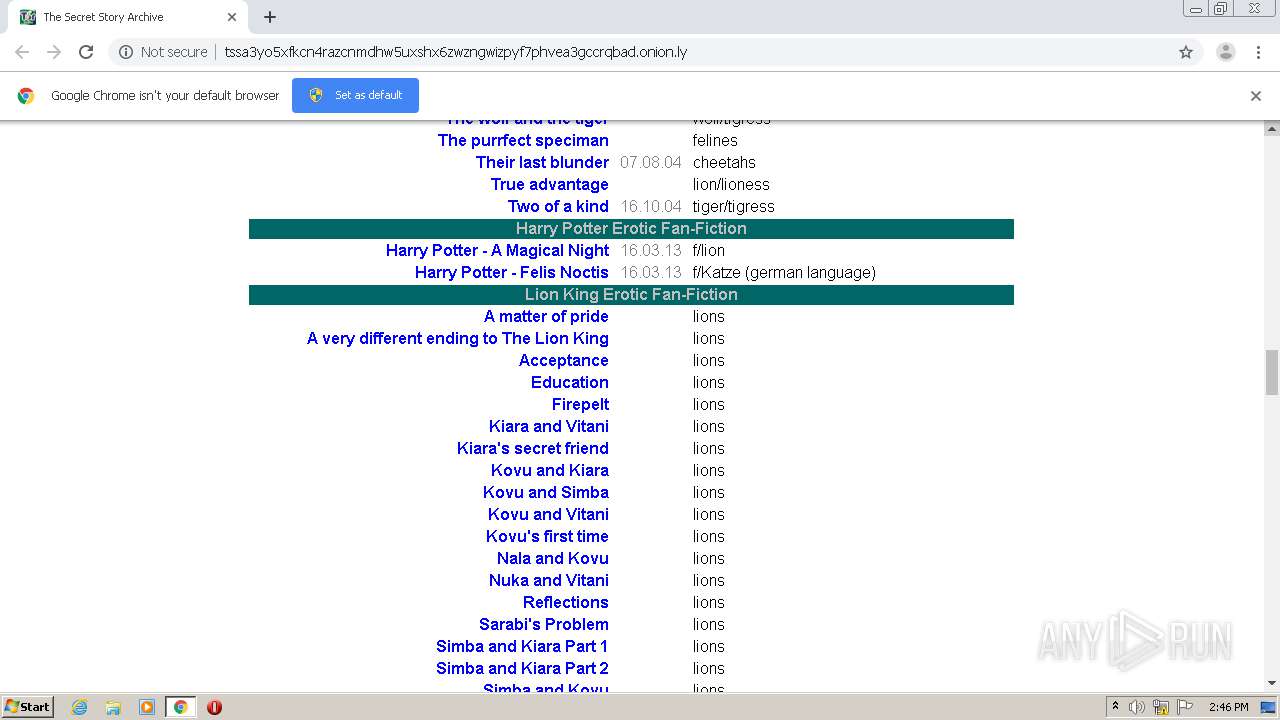The image size is (1280, 720).
Task: Open the Chrome three-dot menu
Action: (x=1259, y=52)
